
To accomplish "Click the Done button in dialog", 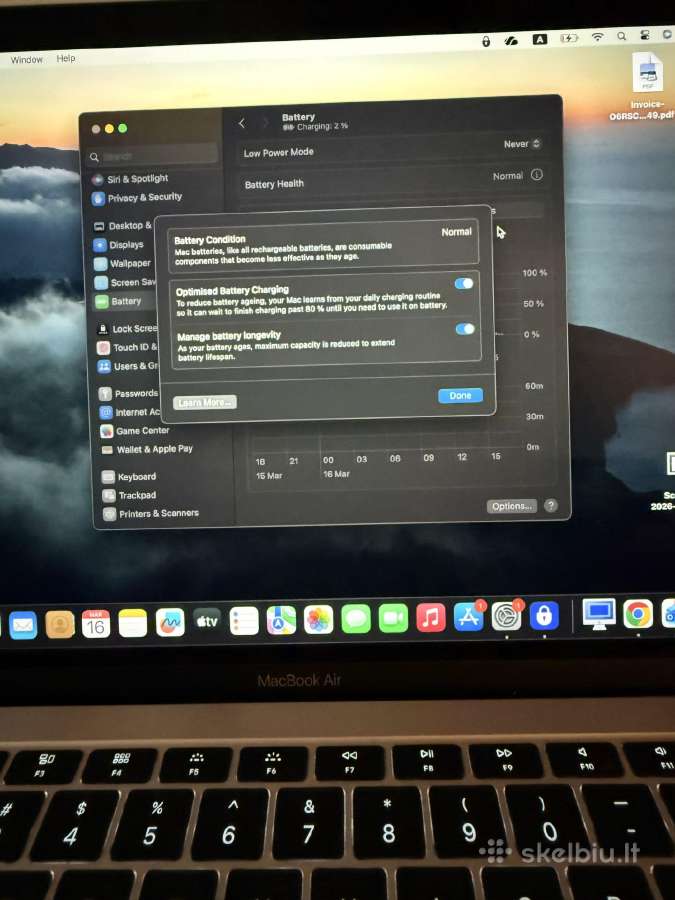I will pyautogui.click(x=460, y=395).
